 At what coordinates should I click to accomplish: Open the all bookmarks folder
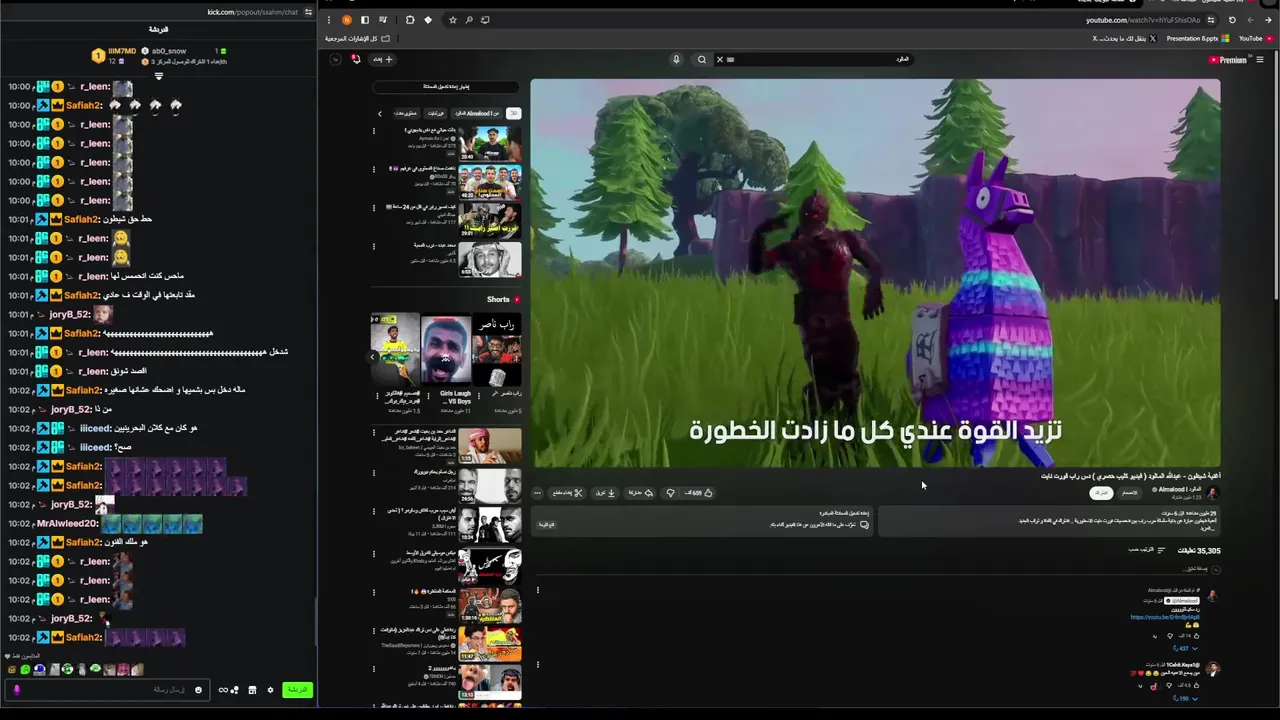point(357,39)
